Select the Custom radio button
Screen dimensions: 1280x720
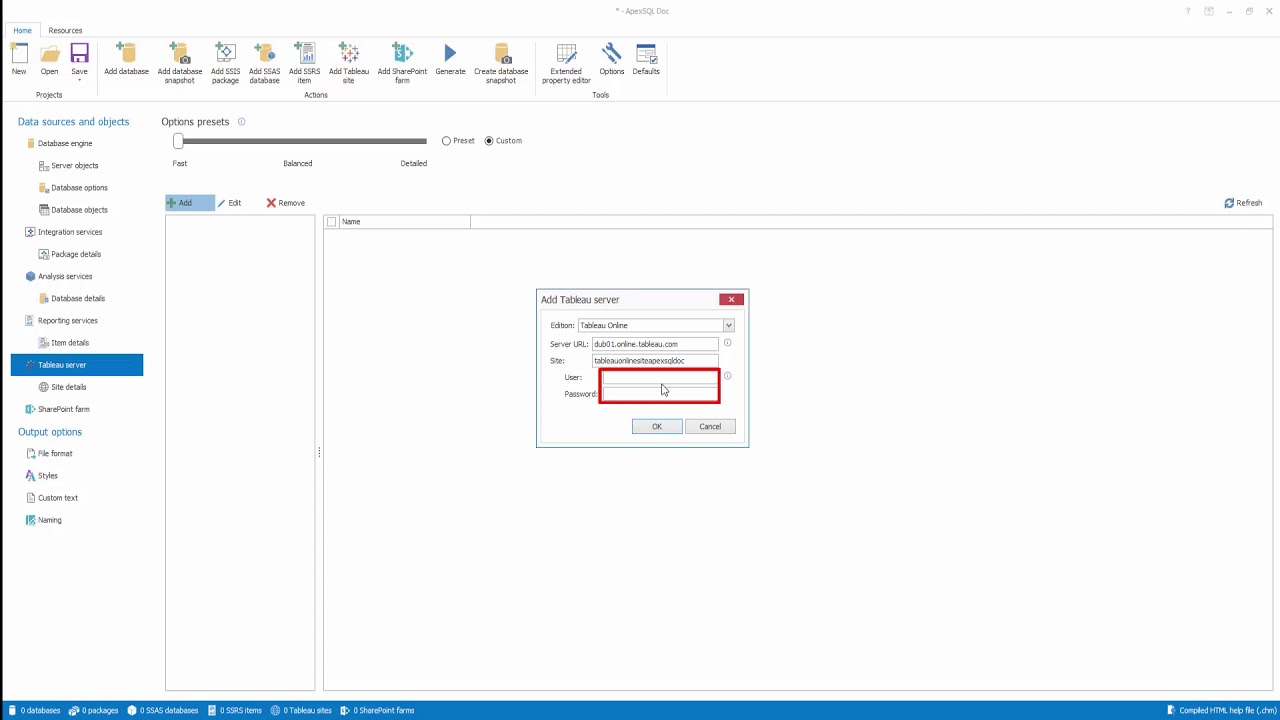489,141
